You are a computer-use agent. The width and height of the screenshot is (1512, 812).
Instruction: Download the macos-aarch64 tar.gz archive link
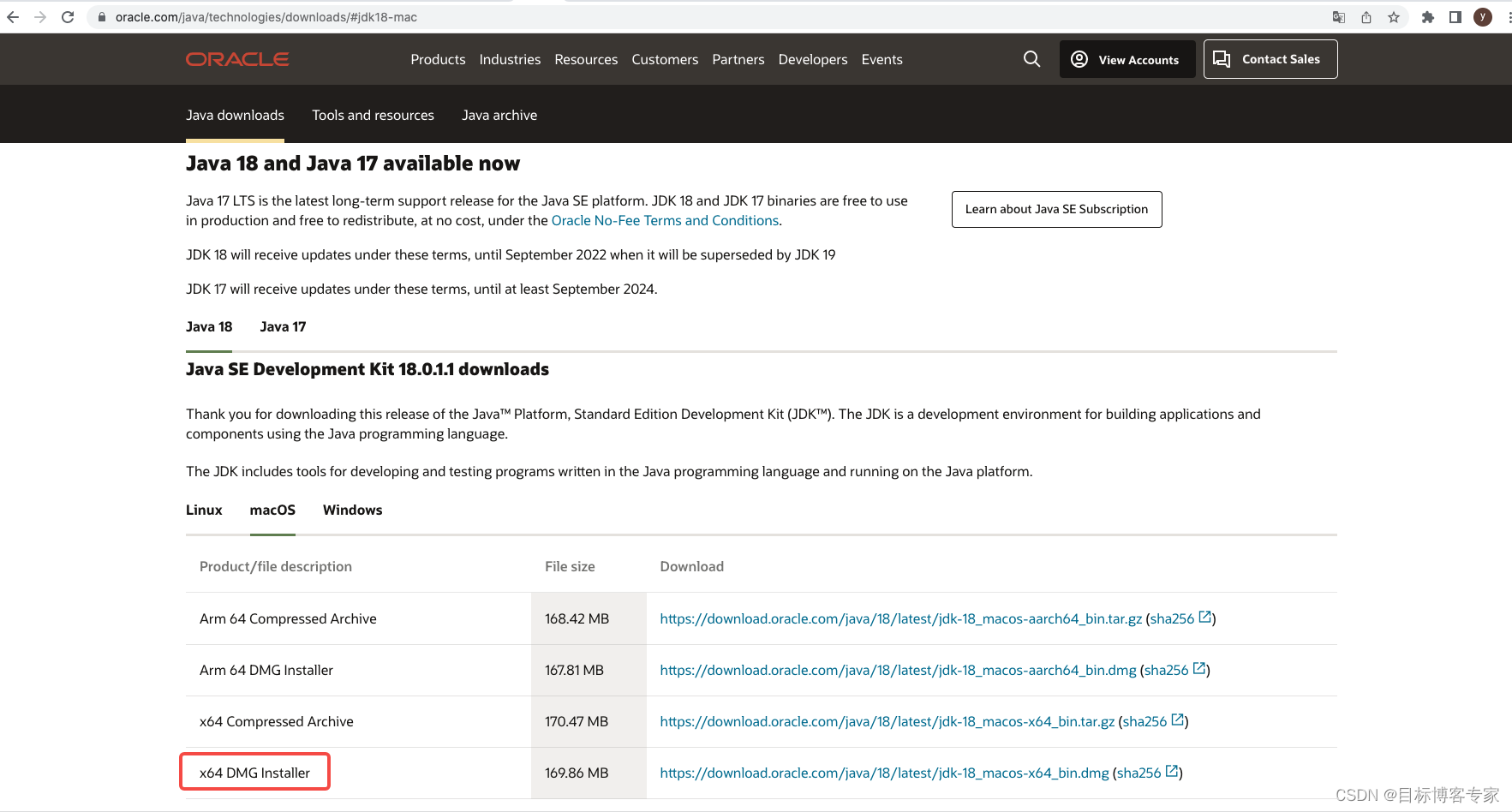(900, 618)
